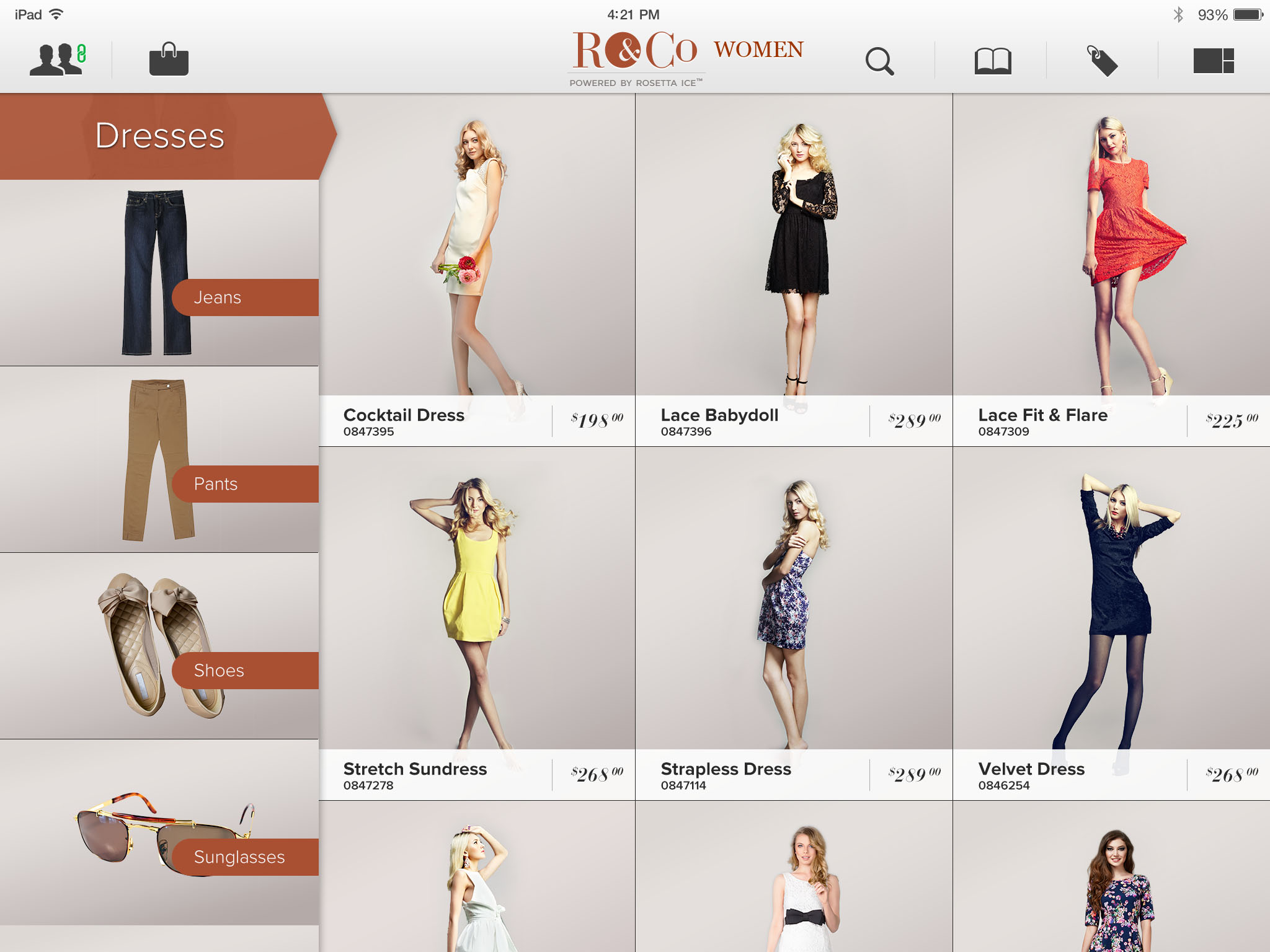
Task: Tap the price tag icon
Action: 1102,61
